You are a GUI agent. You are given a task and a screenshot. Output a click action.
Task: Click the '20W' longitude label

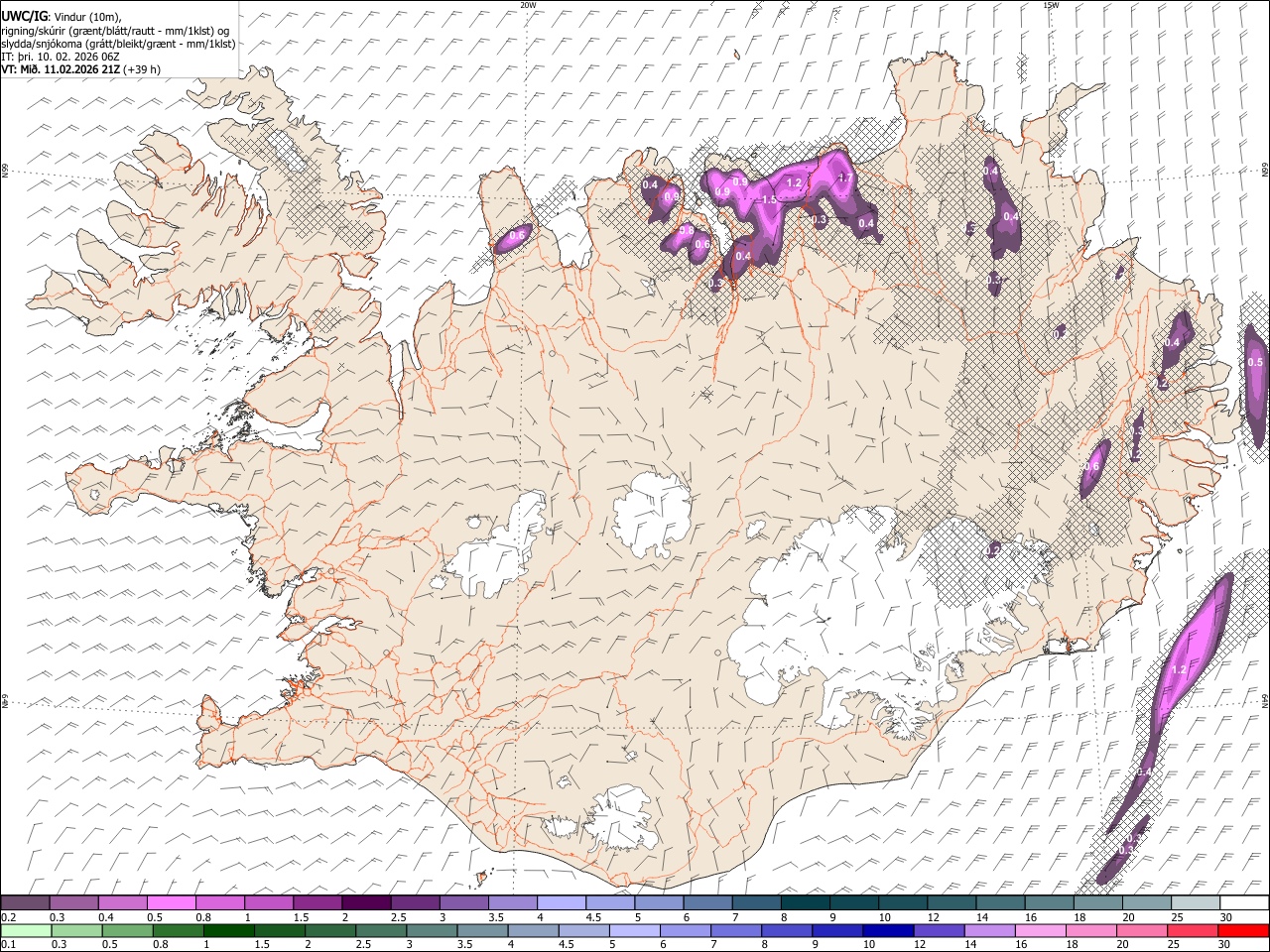pos(528,5)
